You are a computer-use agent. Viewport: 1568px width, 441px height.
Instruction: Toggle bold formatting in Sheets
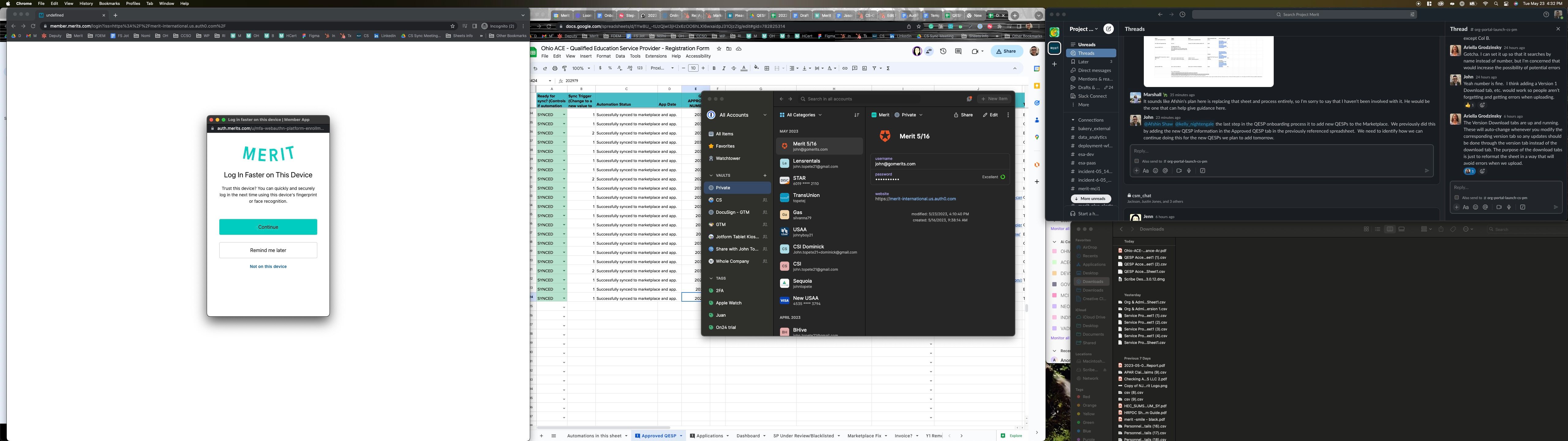[x=714, y=68]
